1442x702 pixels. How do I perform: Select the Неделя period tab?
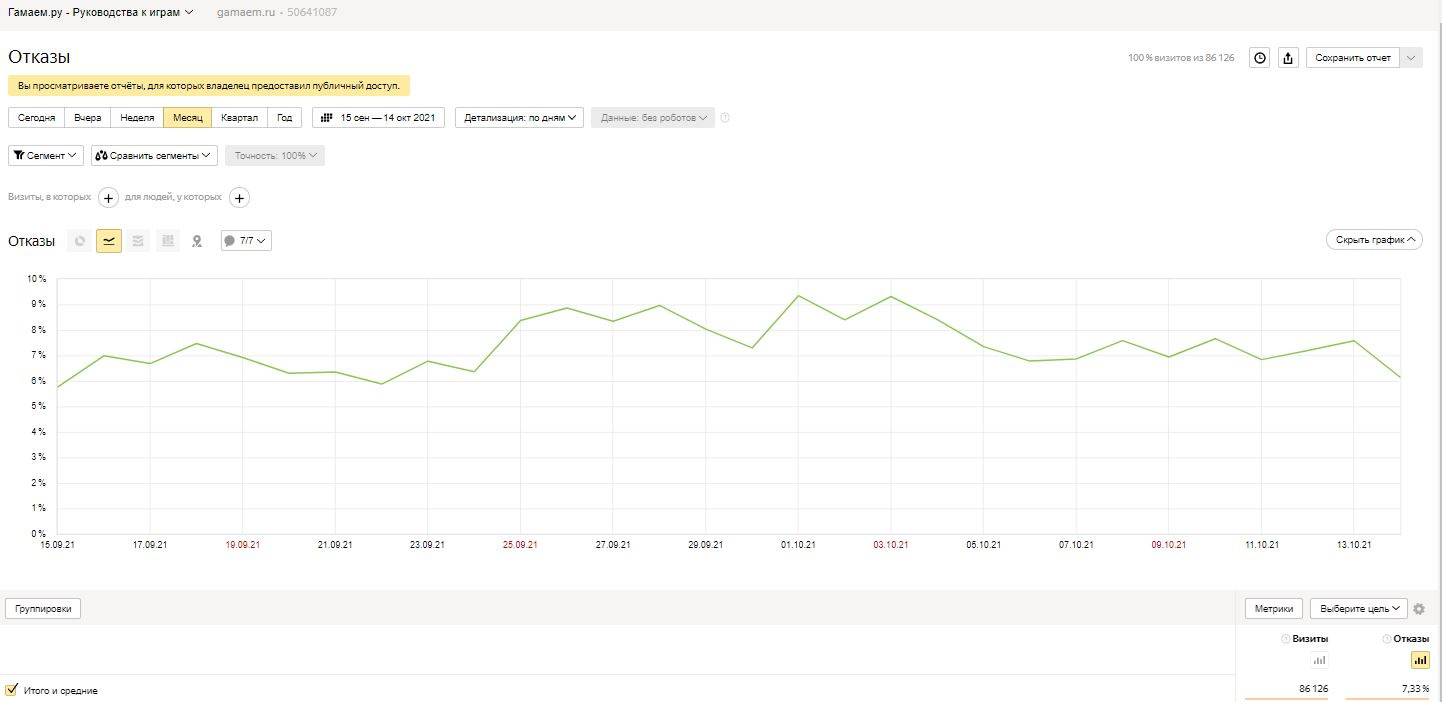click(137, 118)
